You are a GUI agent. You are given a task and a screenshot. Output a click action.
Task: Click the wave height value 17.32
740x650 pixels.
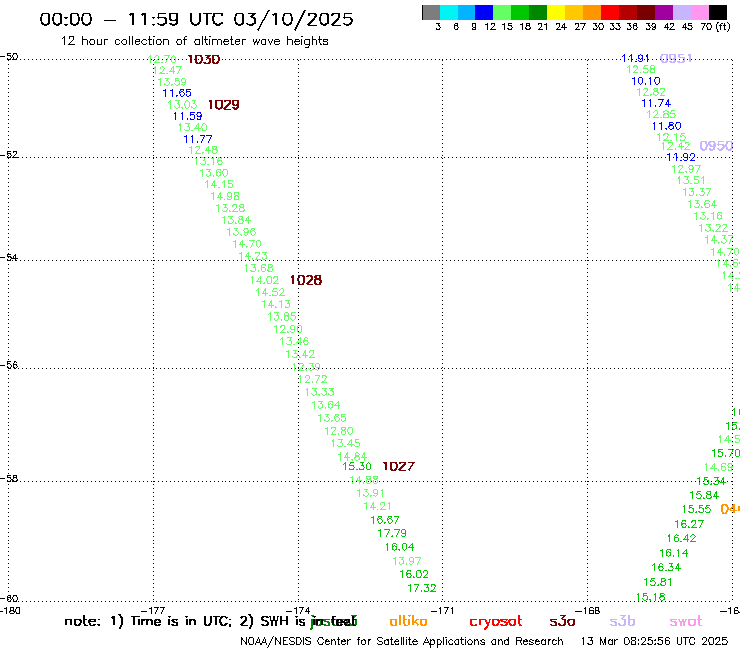[422, 588]
